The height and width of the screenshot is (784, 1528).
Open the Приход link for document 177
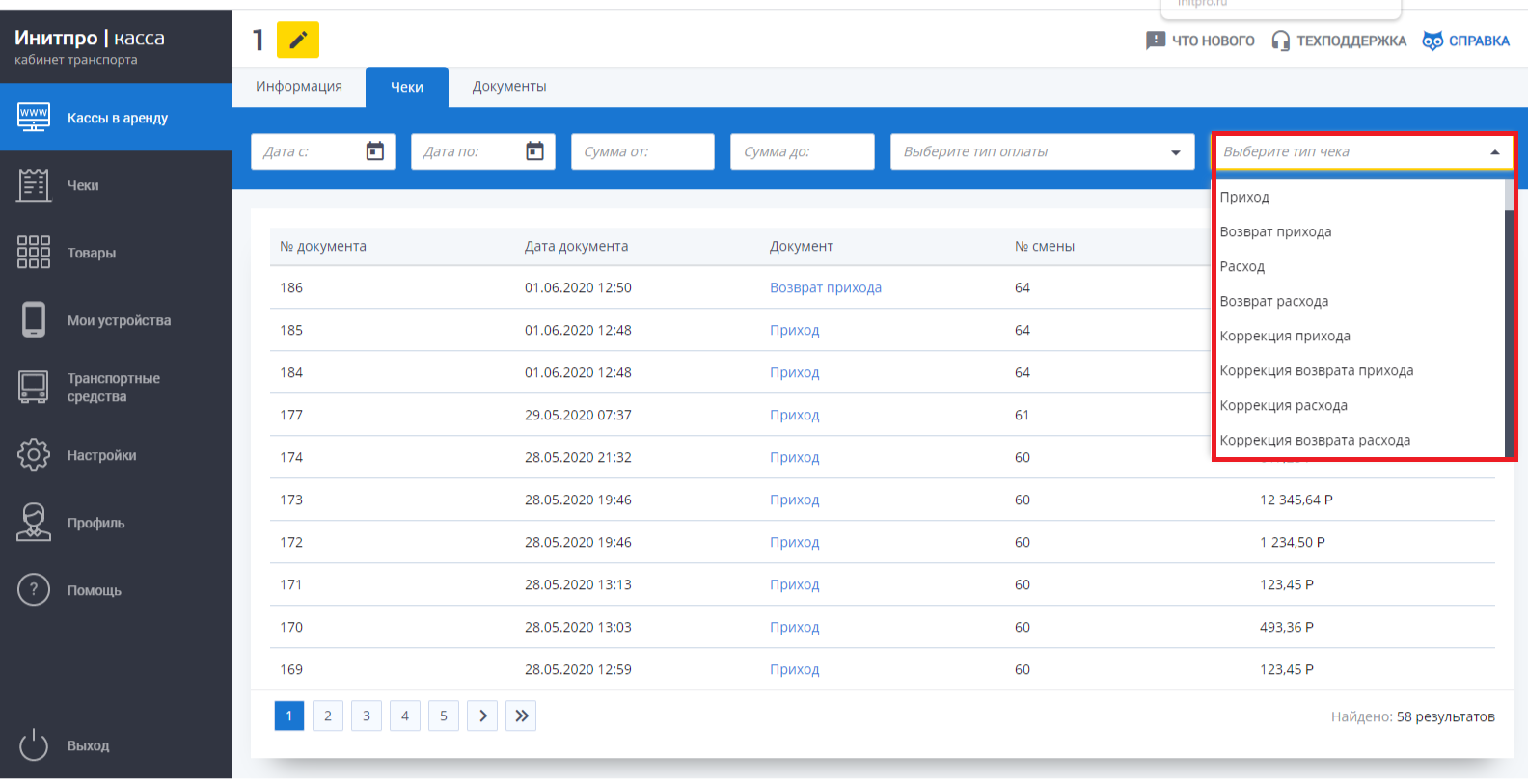[794, 415]
